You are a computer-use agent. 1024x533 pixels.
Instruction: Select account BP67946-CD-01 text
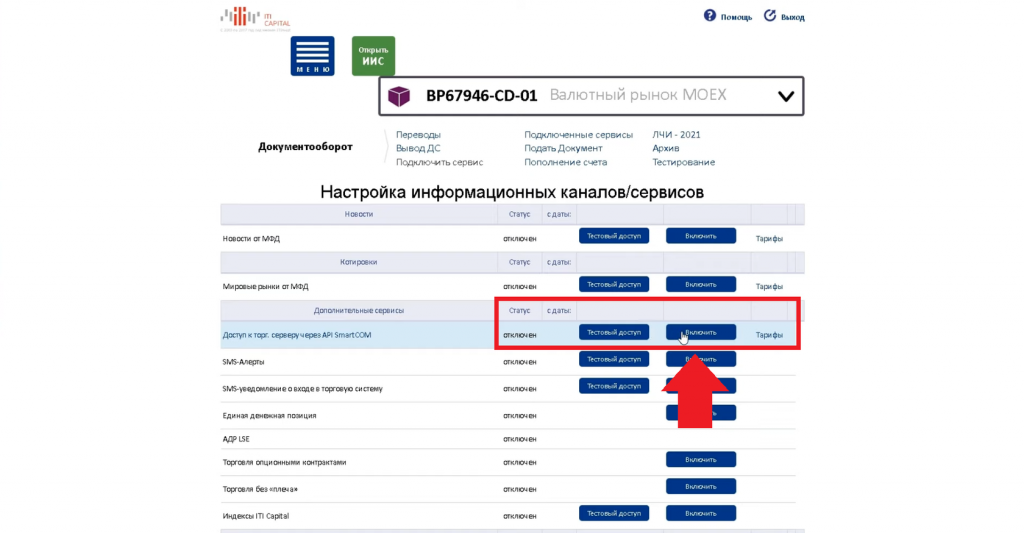click(x=481, y=95)
